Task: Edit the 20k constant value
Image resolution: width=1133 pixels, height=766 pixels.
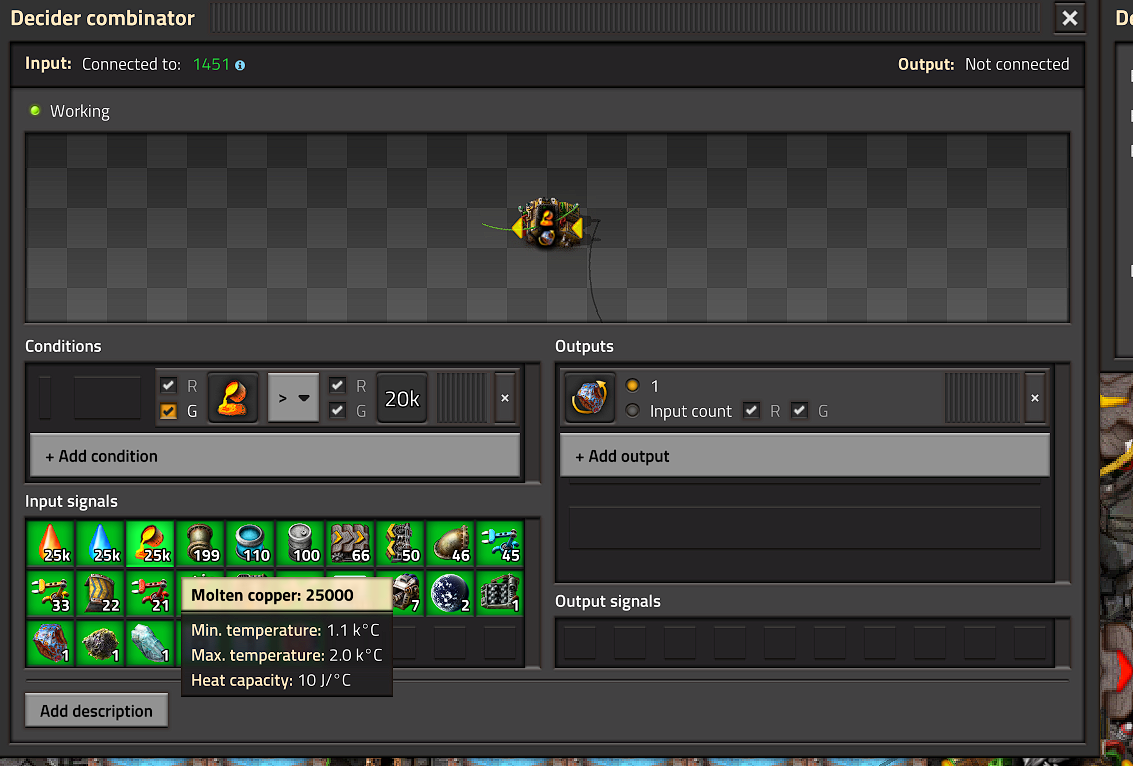Action: [402, 397]
